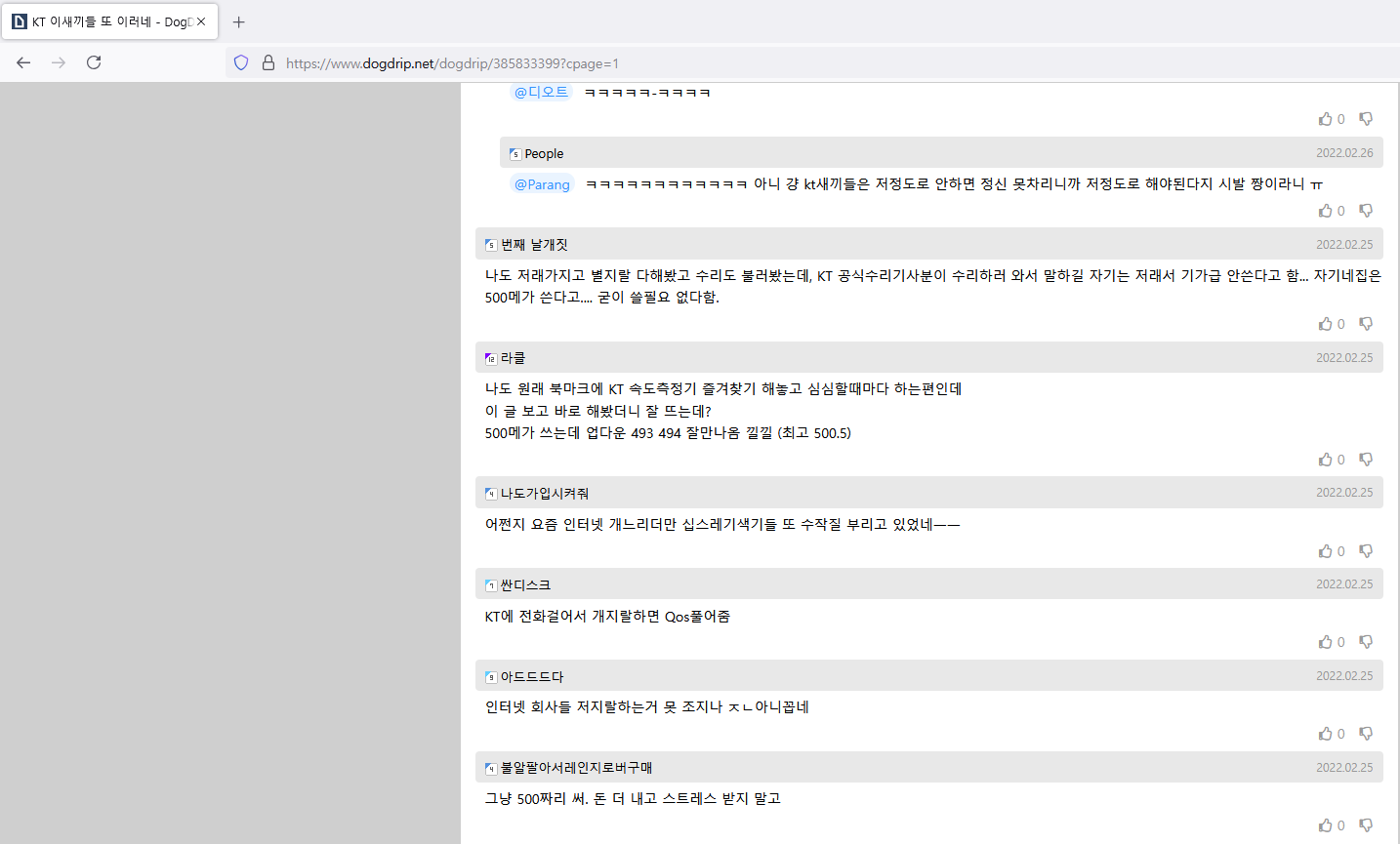The width and height of the screenshot is (1400, 844).
Task: Click the @디오트 mention link
Action: click(541, 92)
